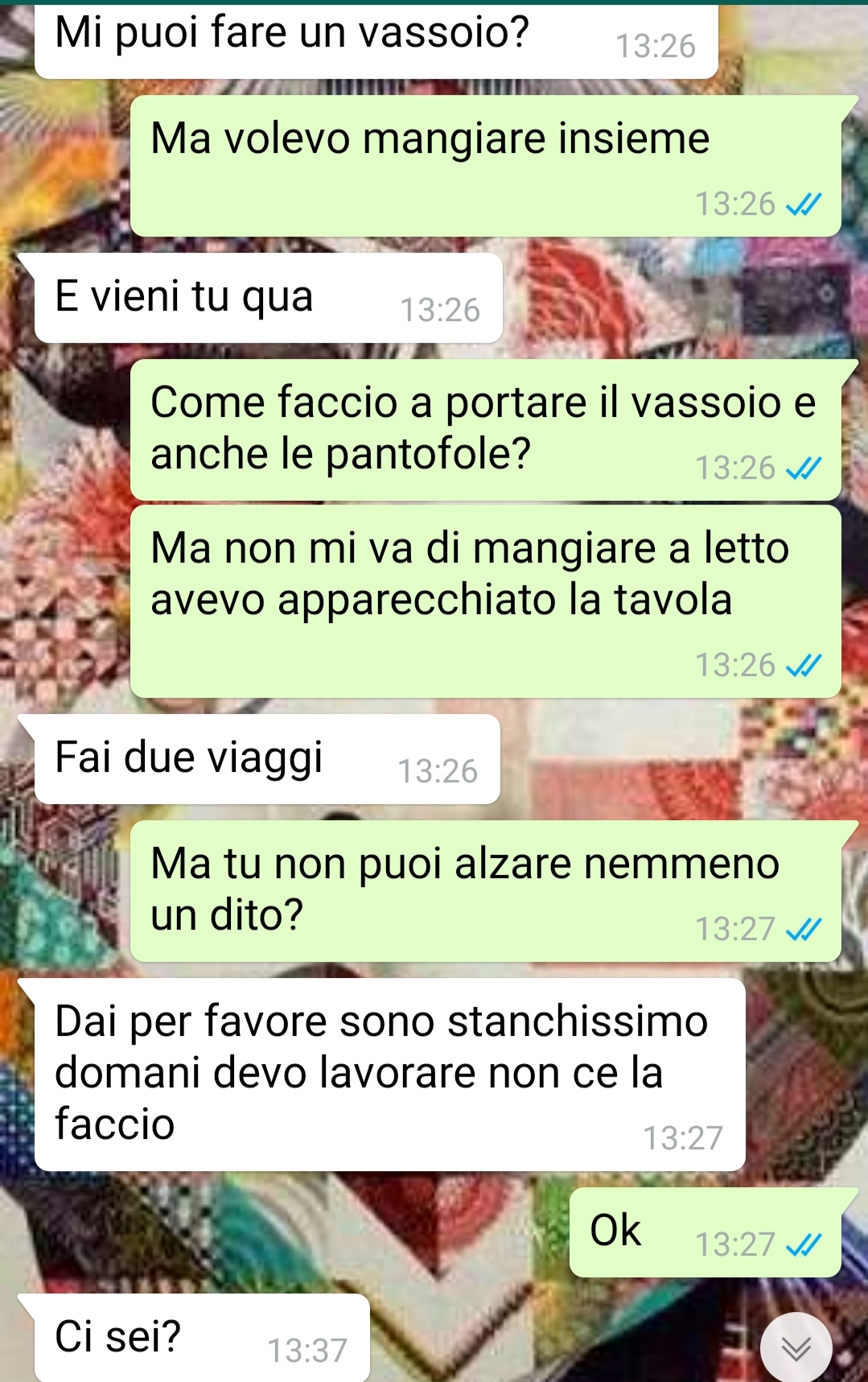Tap 13:26 timestamp on 'Fai due viaggi'
The image size is (868, 1382).
click(438, 771)
